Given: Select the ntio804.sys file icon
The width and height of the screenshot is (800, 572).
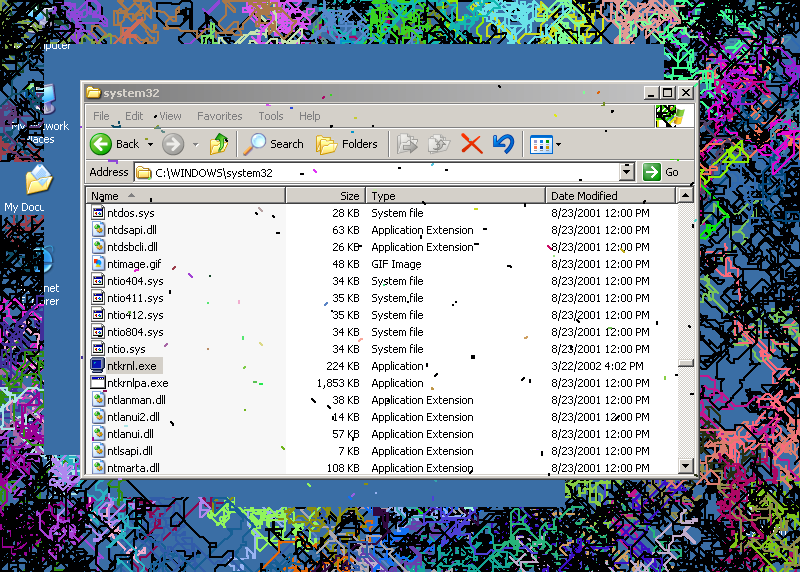Looking at the screenshot, I should (x=98, y=331).
